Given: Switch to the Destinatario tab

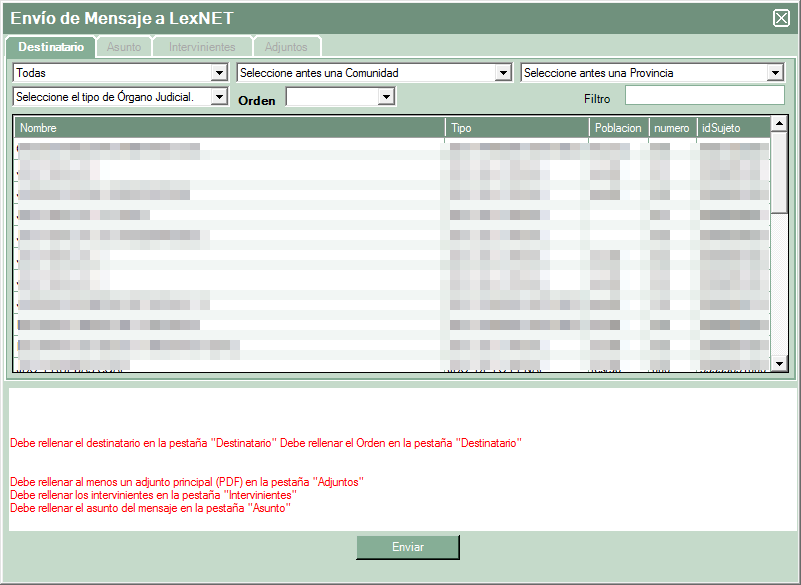Looking at the screenshot, I should coord(51,47).
